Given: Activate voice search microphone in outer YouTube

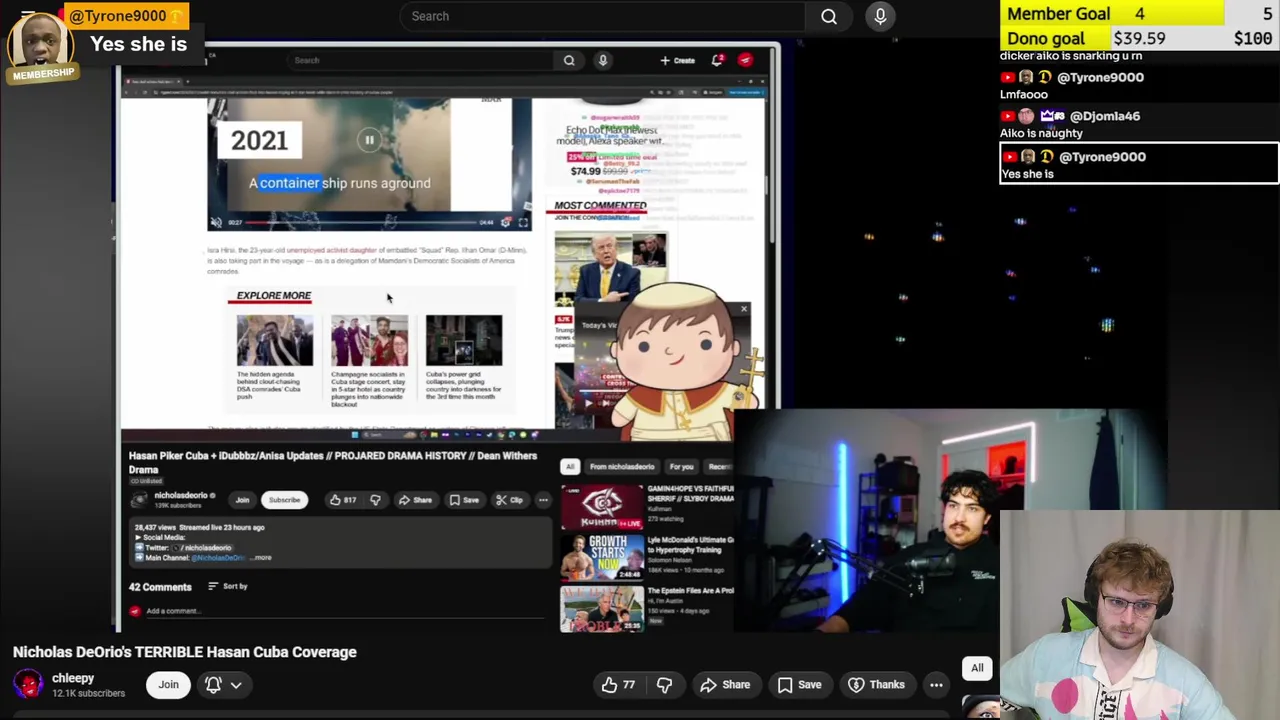Looking at the screenshot, I should point(880,16).
